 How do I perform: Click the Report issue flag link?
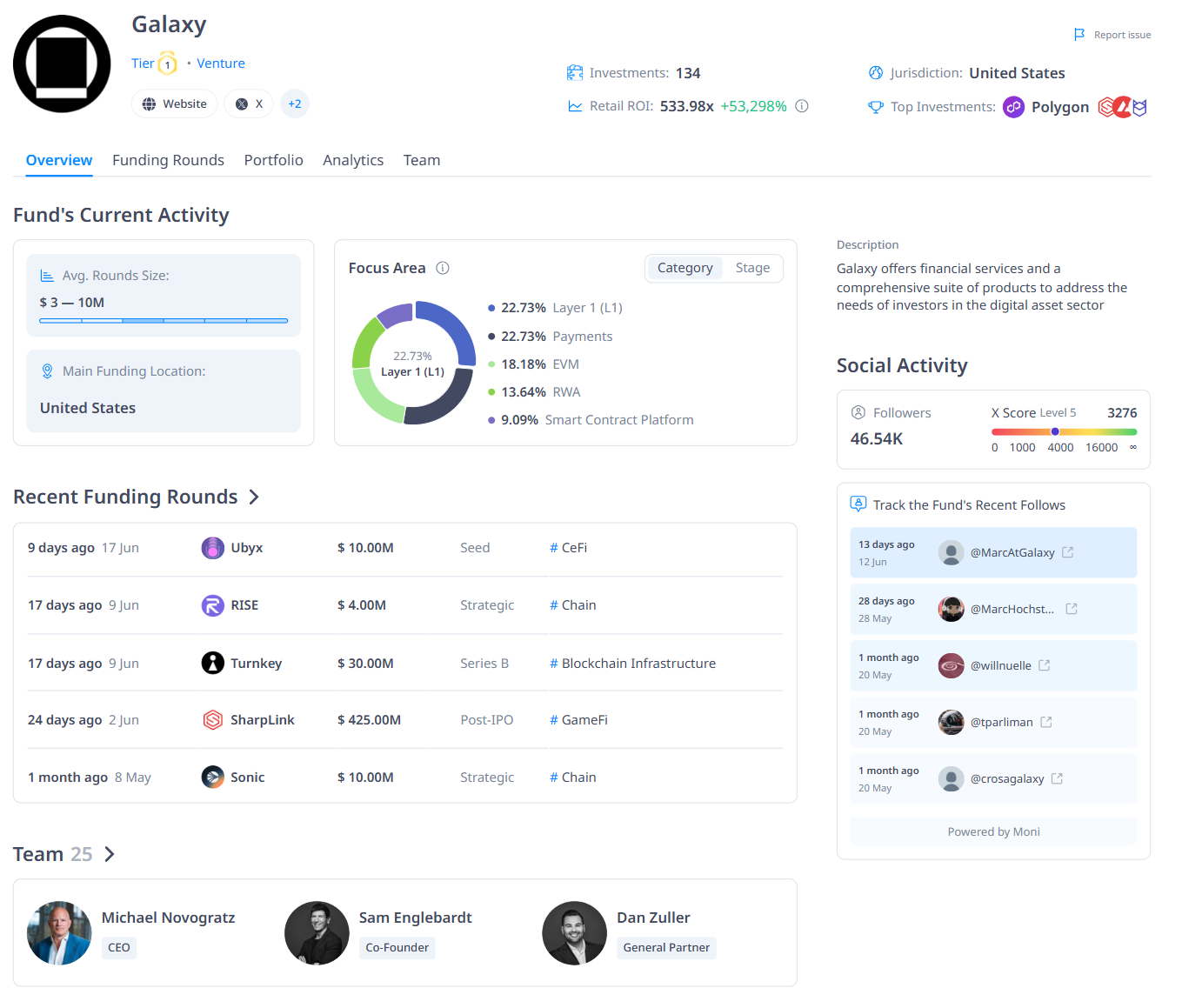pyautogui.click(x=1112, y=35)
